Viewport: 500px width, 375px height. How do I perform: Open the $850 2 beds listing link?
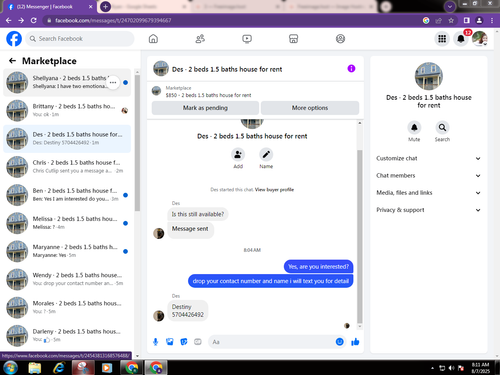click(x=208, y=95)
